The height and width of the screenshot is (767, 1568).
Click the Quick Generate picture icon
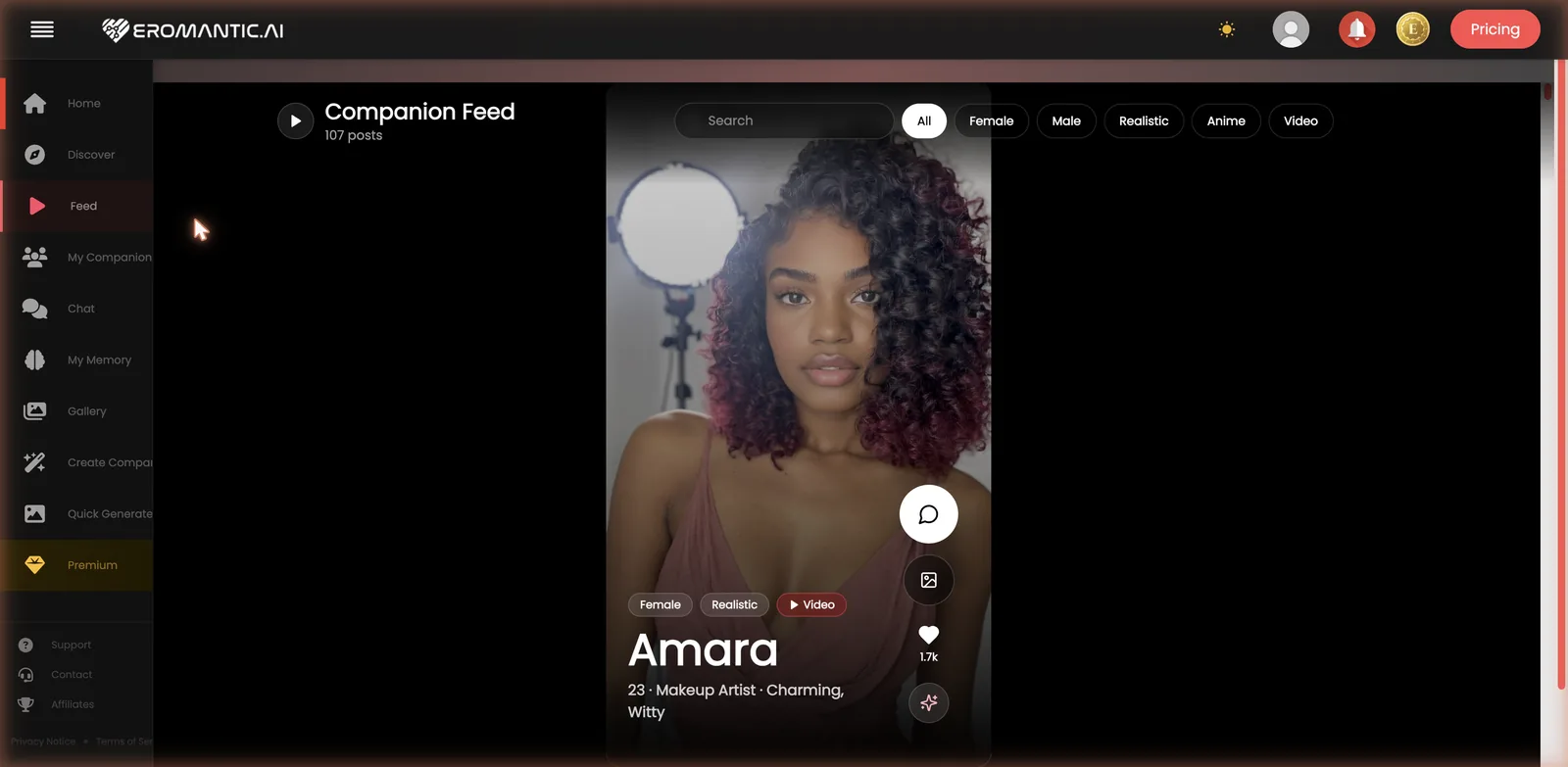click(x=34, y=513)
